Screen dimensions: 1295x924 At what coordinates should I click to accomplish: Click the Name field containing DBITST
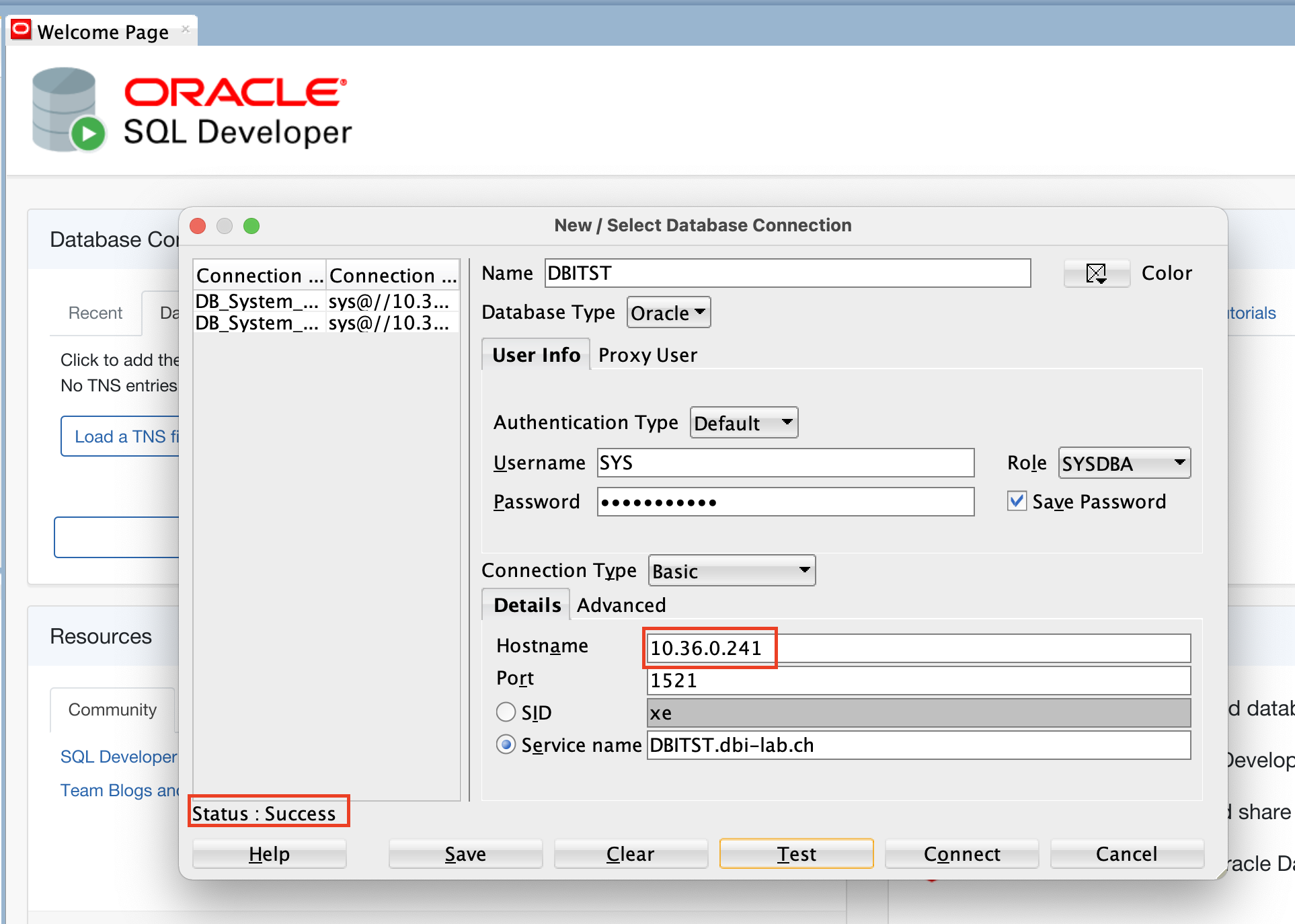(x=787, y=273)
